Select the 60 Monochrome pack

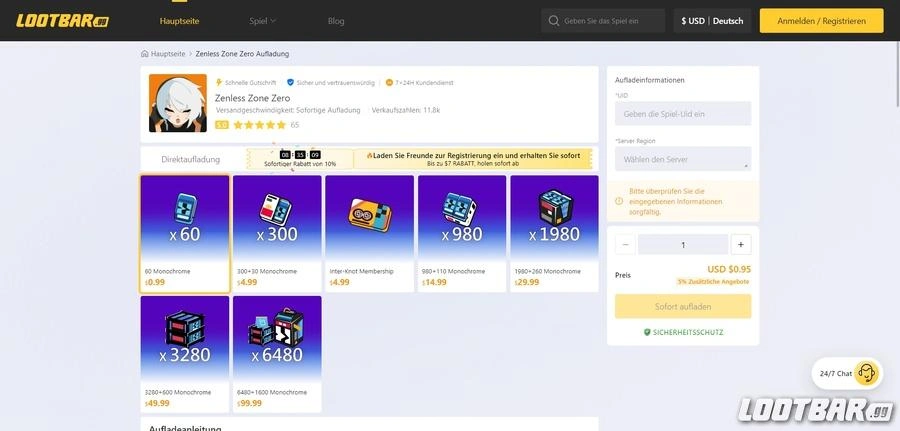pos(185,234)
